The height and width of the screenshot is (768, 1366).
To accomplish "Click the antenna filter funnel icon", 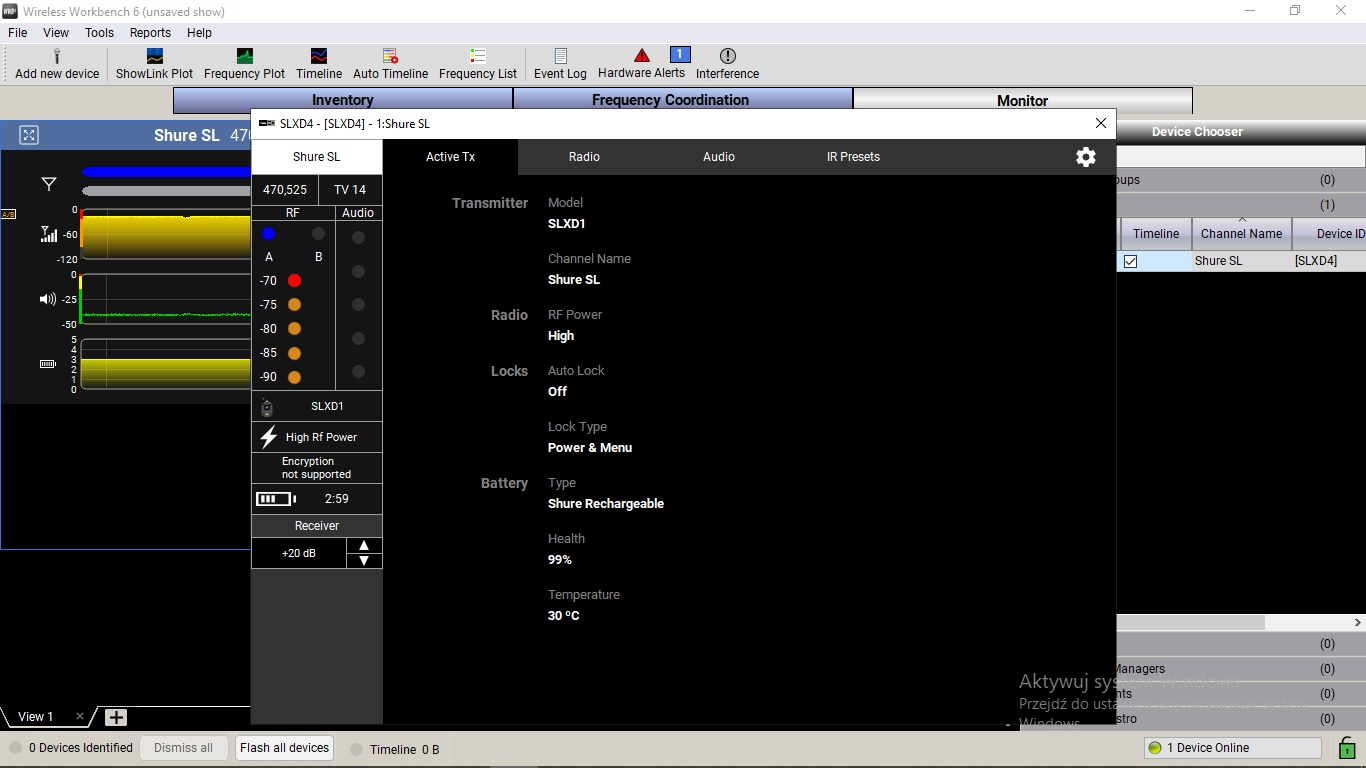I will coord(48,184).
